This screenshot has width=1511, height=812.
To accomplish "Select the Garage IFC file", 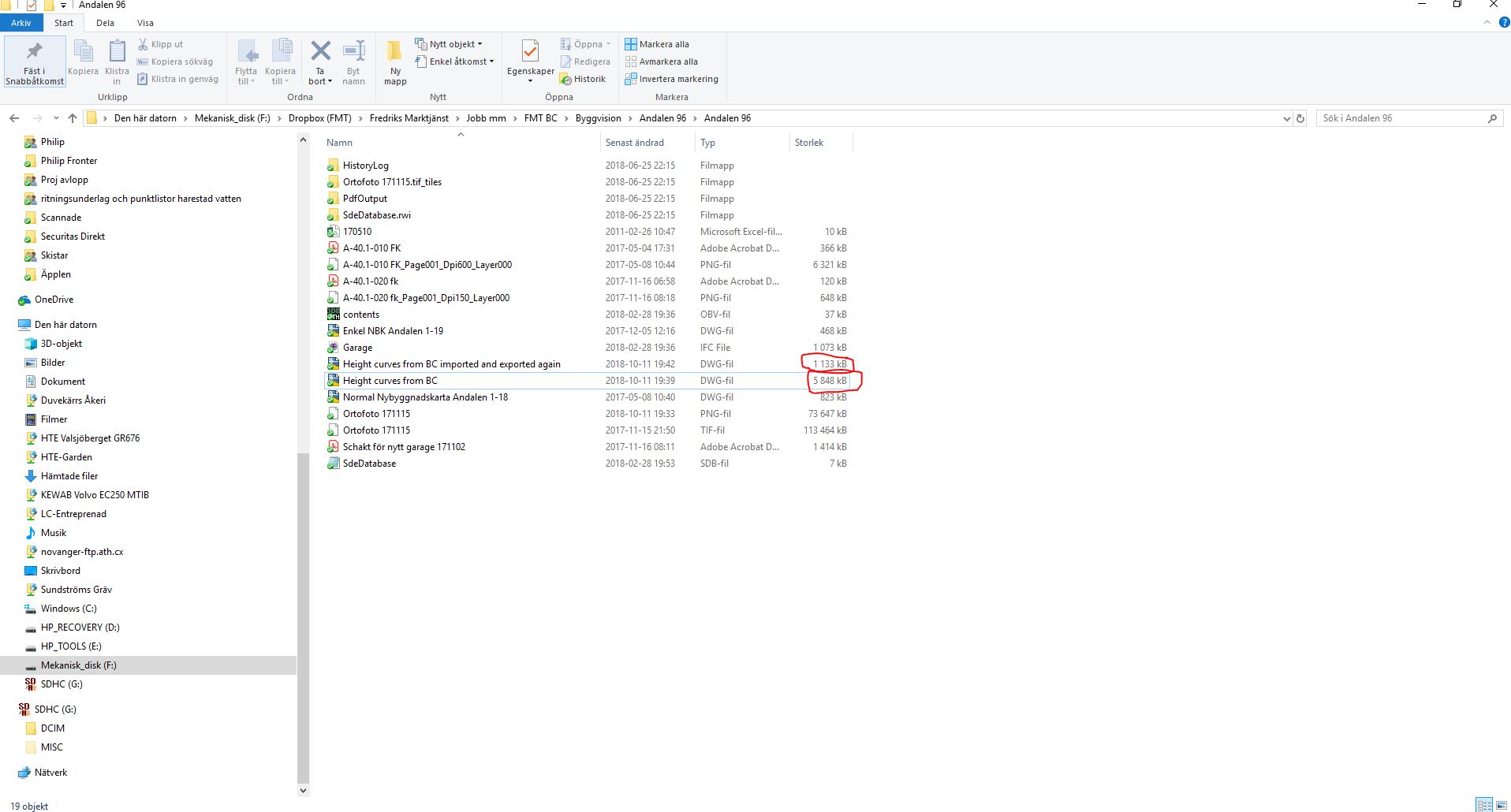I will [x=587, y=348].
